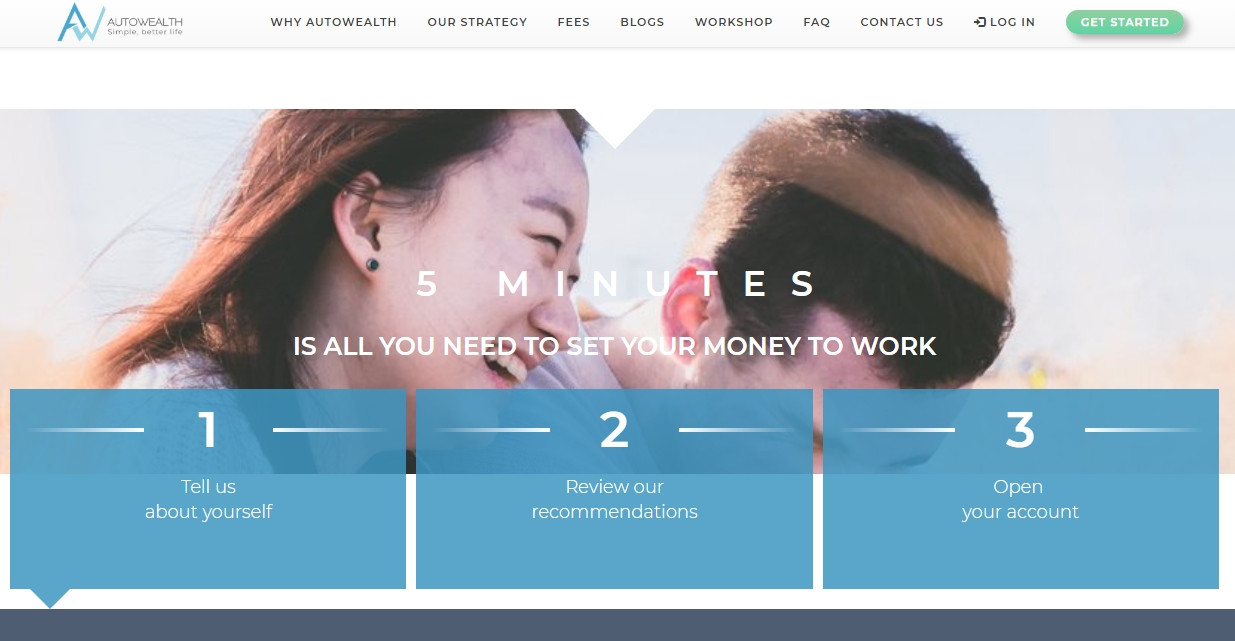Open the BLOGS navigation link
Image resolution: width=1235 pixels, height=641 pixels.
pyautogui.click(x=642, y=22)
